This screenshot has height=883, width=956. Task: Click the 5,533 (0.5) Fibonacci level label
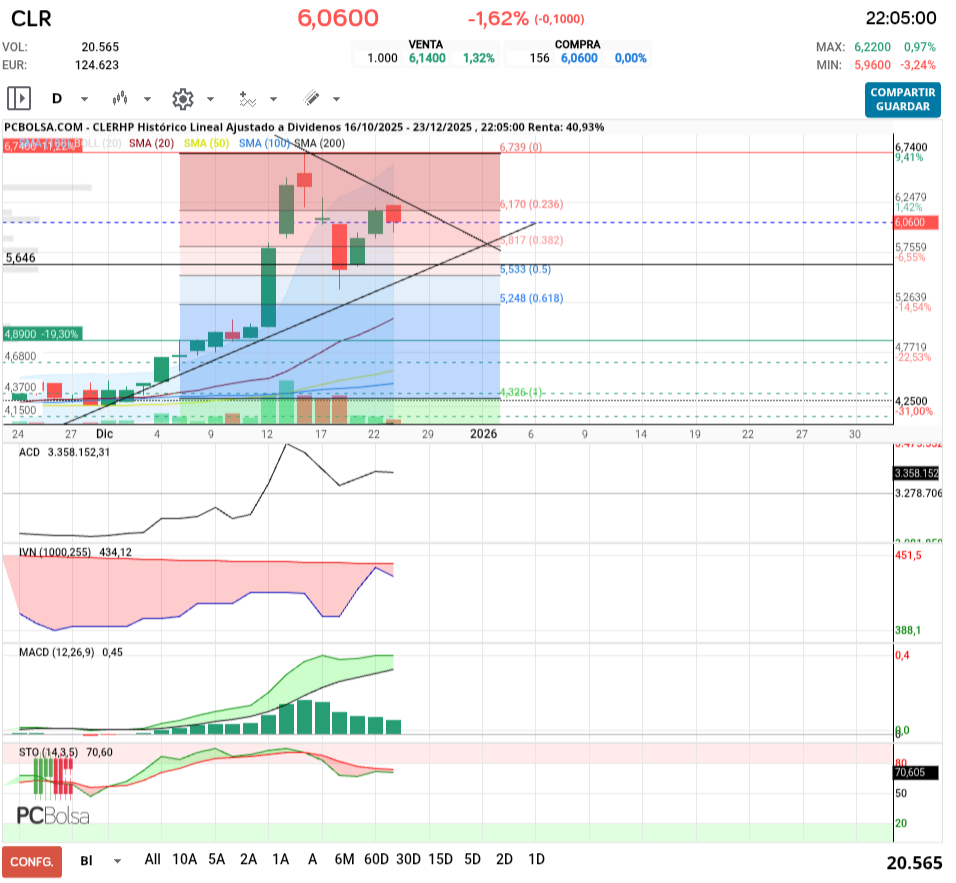(x=525, y=269)
